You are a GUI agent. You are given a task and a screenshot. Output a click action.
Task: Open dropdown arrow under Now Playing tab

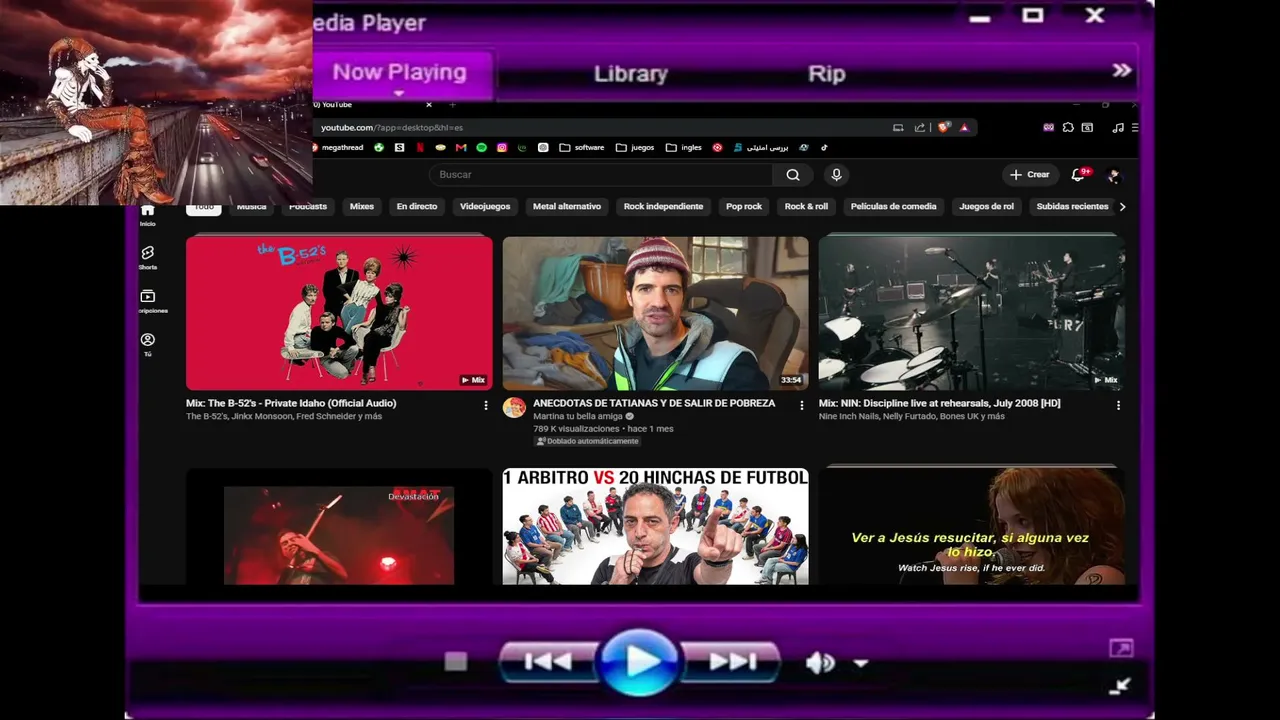point(398,94)
